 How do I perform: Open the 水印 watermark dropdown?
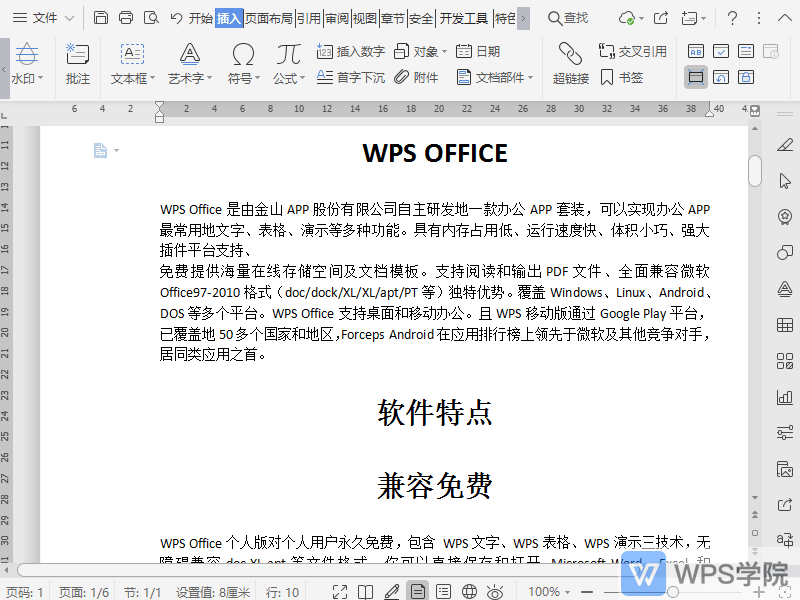[x=27, y=64]
